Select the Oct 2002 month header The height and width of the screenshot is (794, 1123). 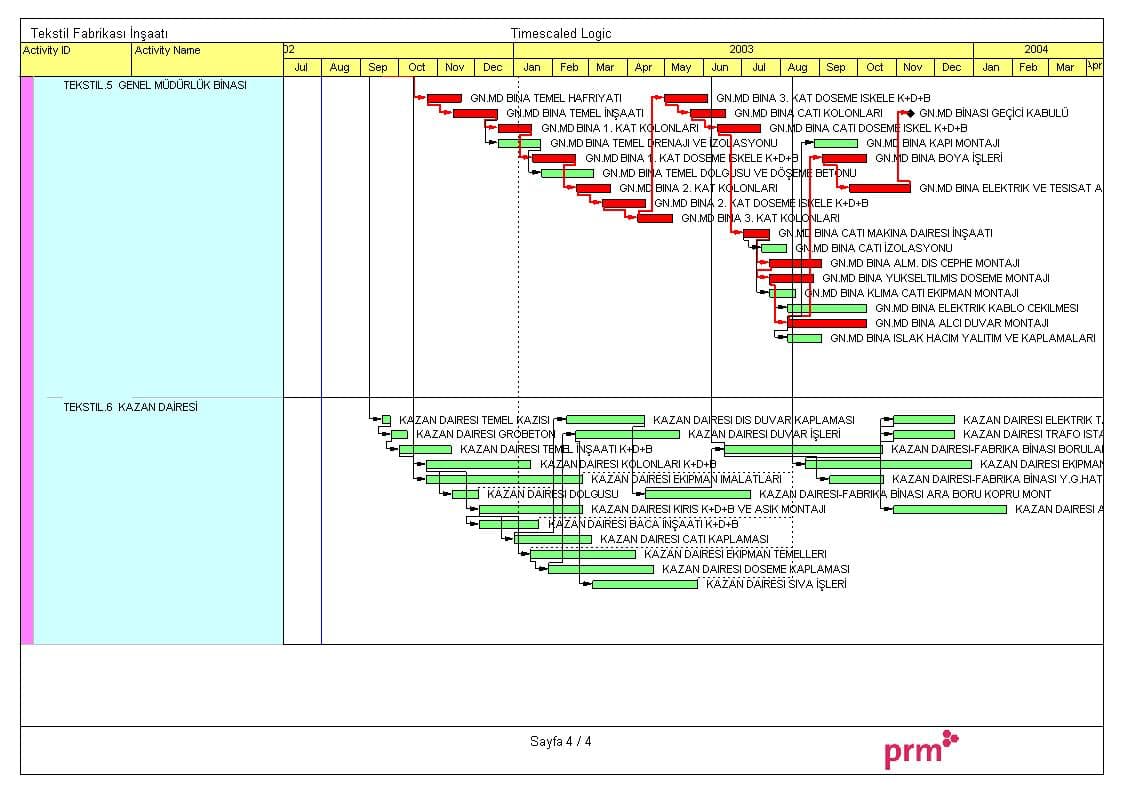[x=416, y=67]
